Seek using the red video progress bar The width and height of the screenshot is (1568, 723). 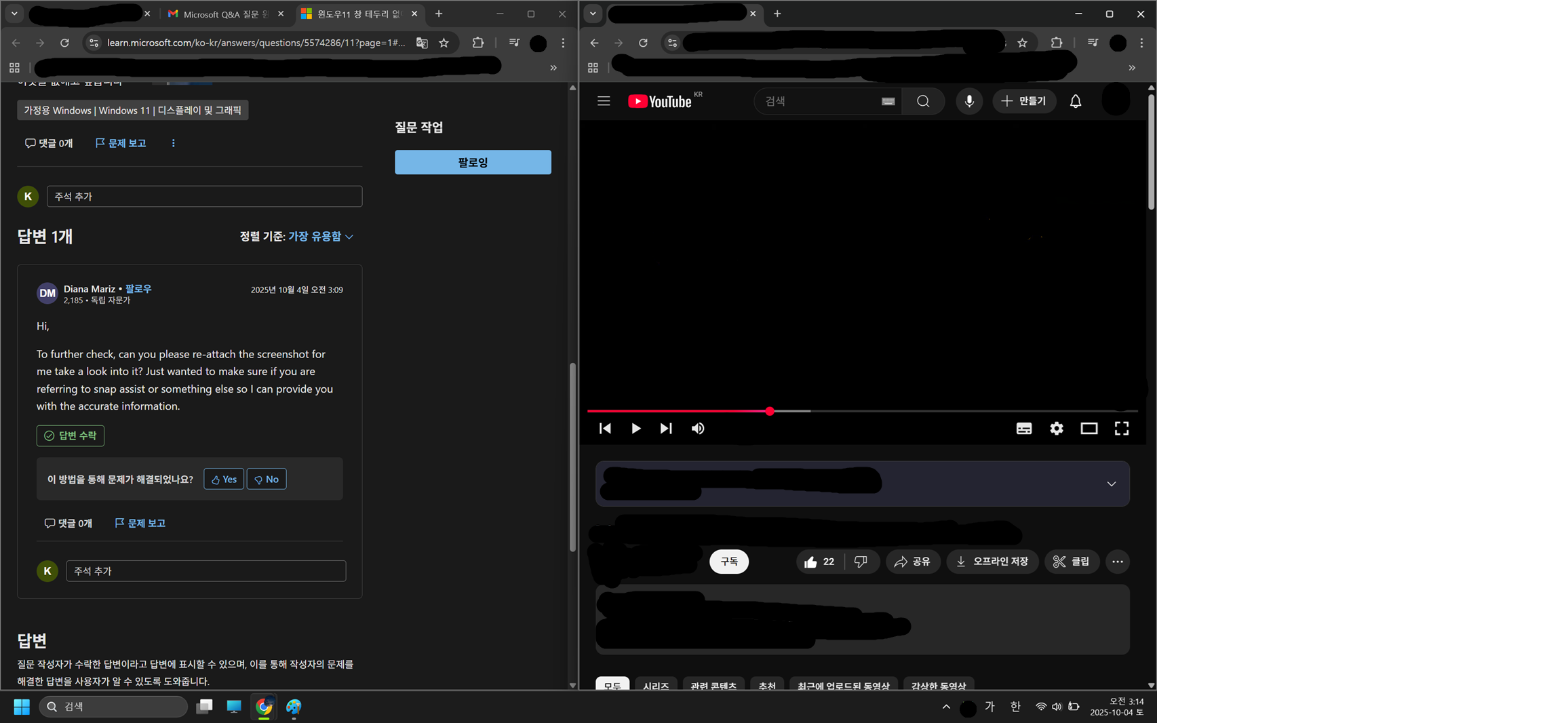point(862,411)
